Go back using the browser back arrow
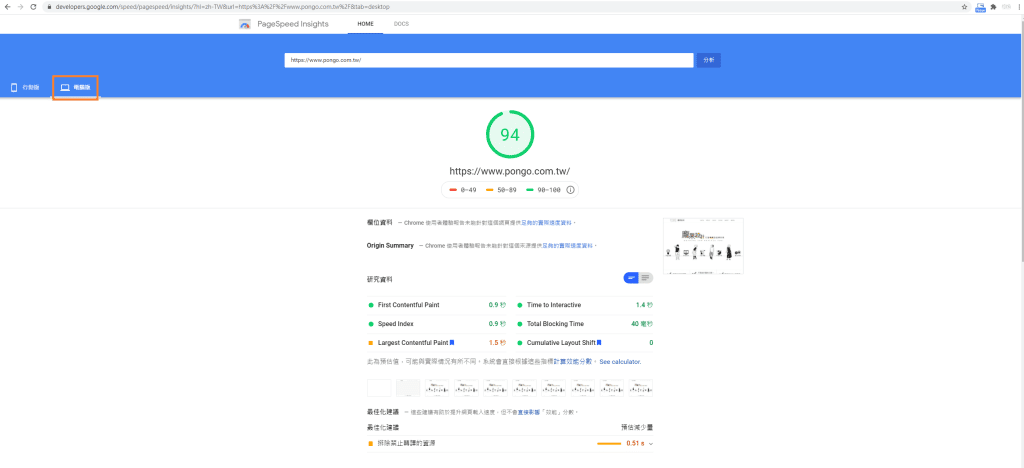 (7, 7)
